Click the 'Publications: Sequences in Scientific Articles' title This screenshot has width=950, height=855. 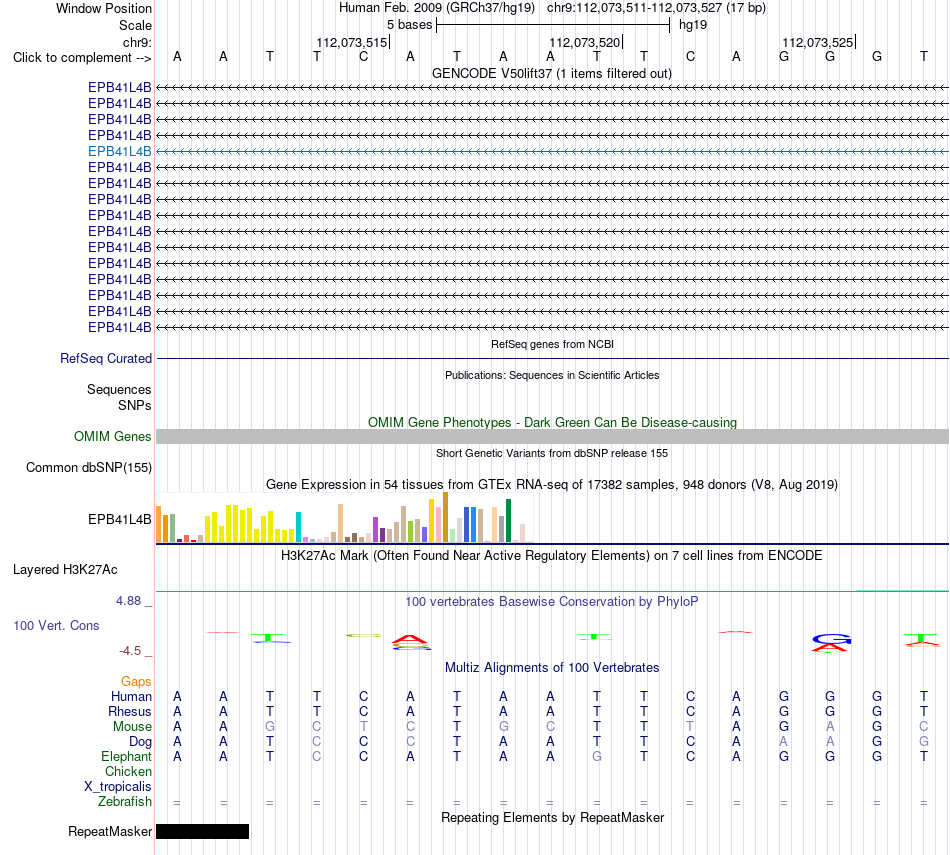tap(552, 375)
